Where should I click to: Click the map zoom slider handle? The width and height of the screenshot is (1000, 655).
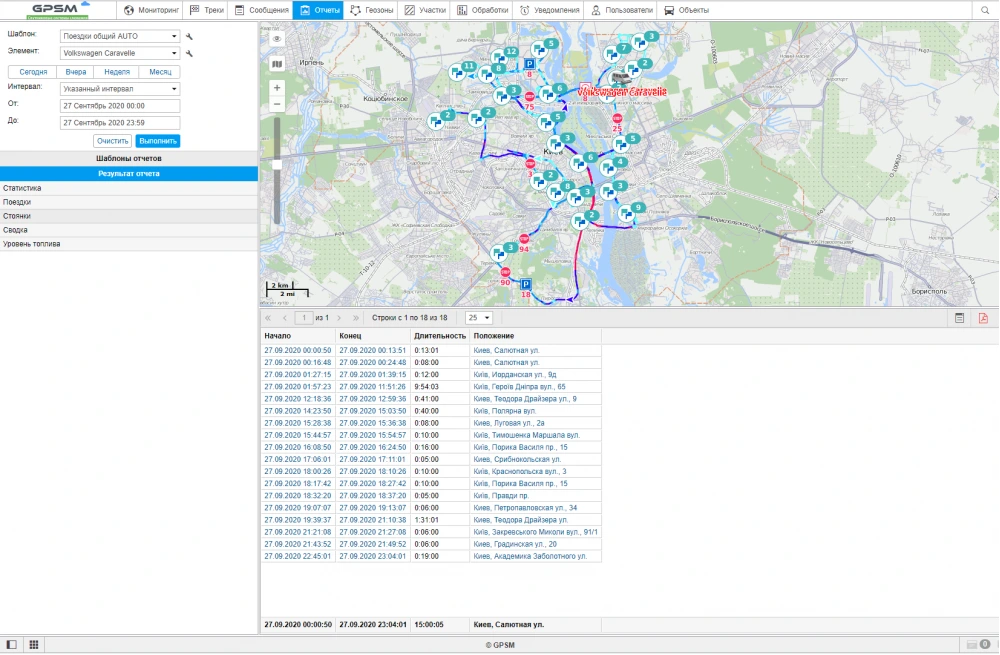click(x=277, y=165)
